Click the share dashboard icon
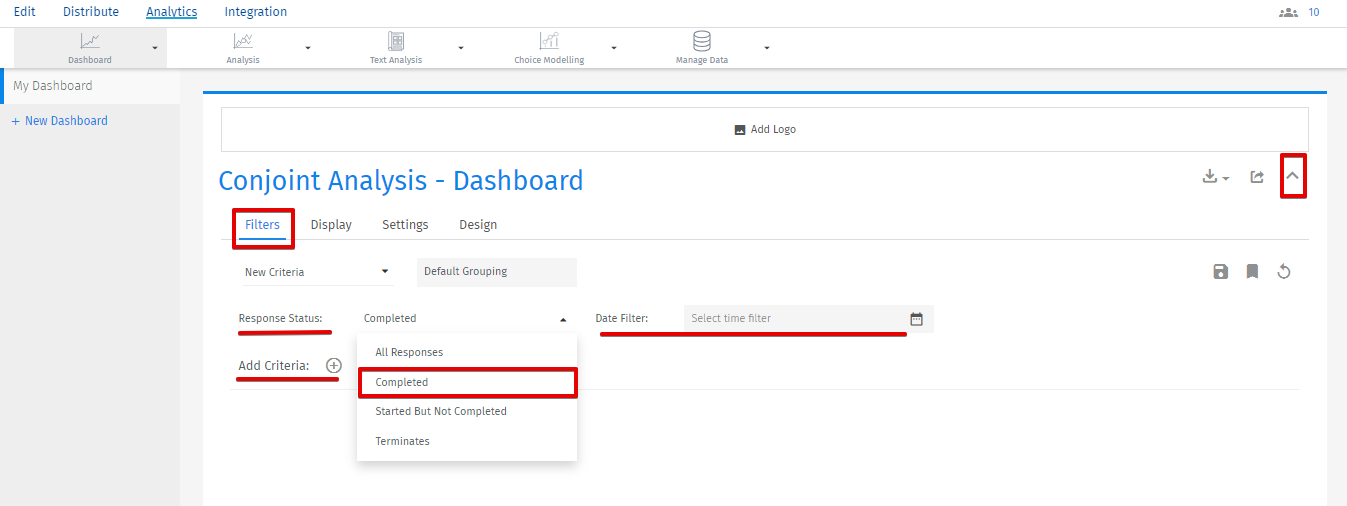This screenshot has width=1347, height=506. click(1257, 177)
